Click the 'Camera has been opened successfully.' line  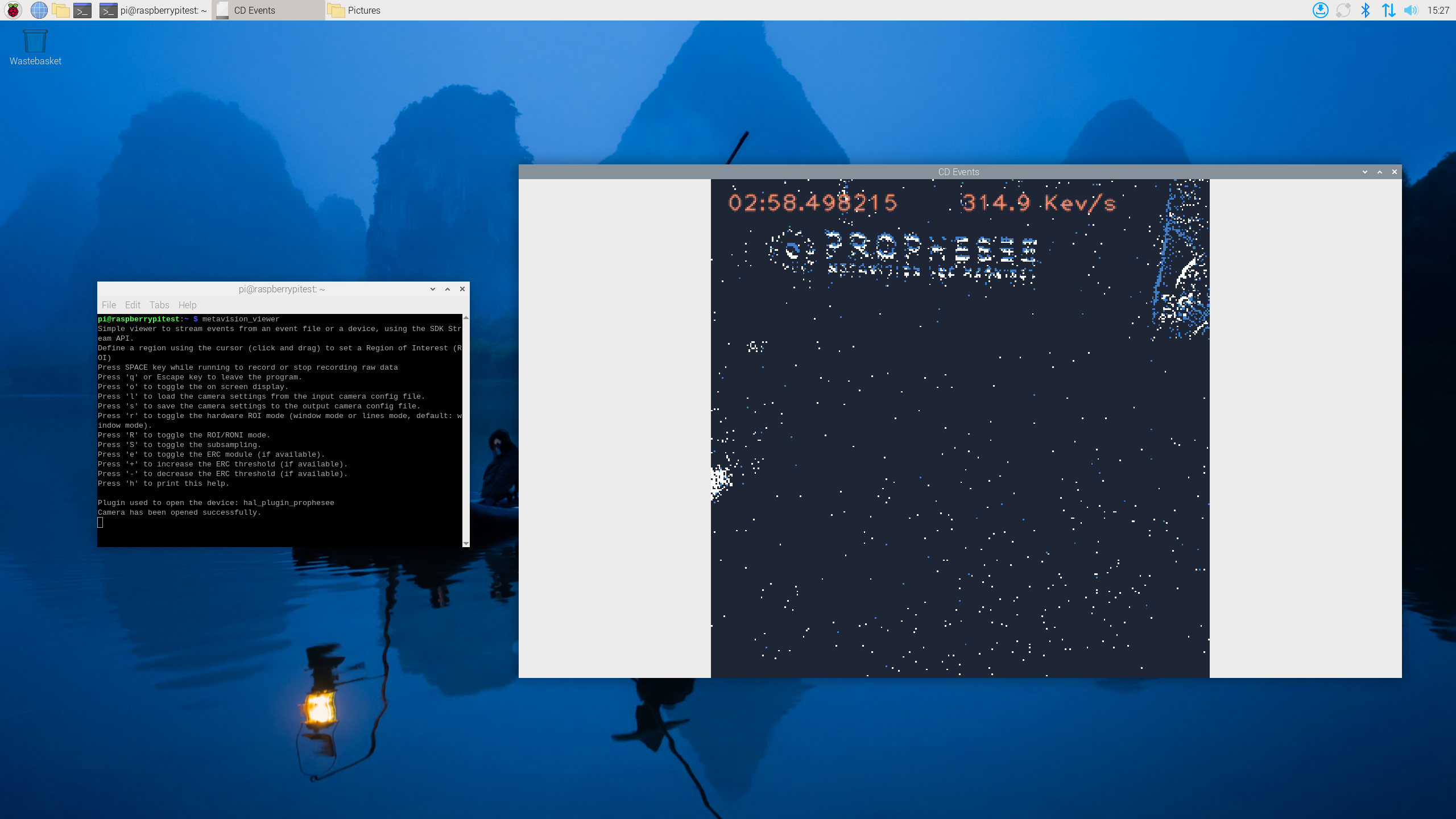click(x=179, y=512)
